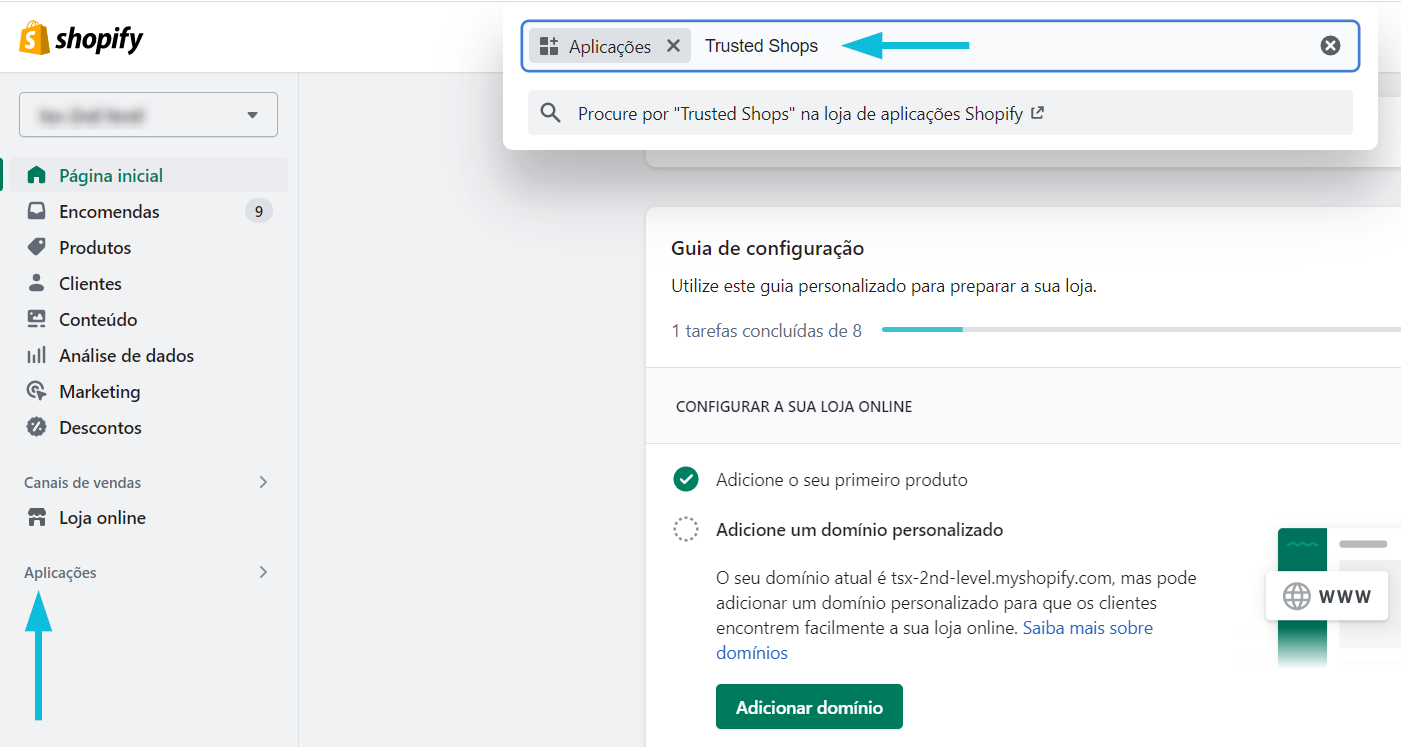Click the Análise de dados chart icon

click(36, 355)
